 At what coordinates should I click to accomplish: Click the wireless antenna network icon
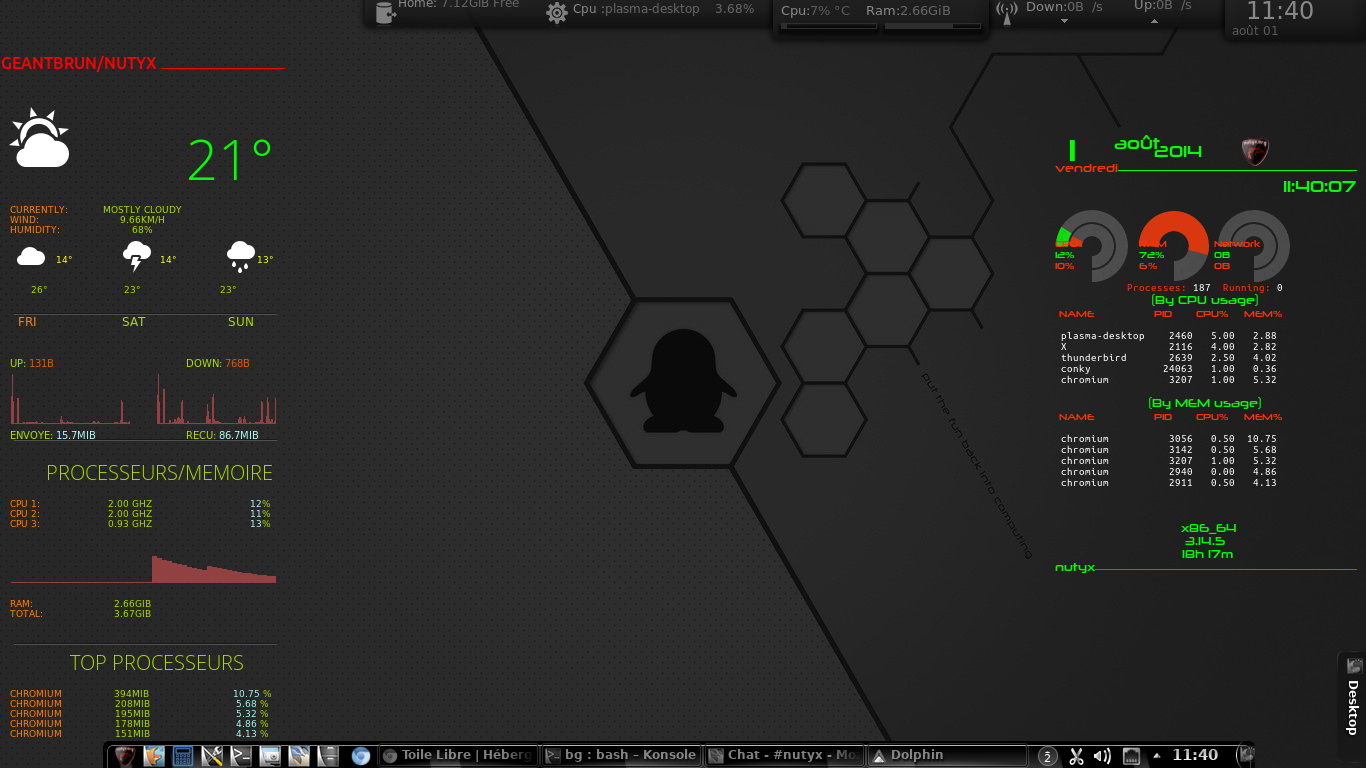point(1007,12)
